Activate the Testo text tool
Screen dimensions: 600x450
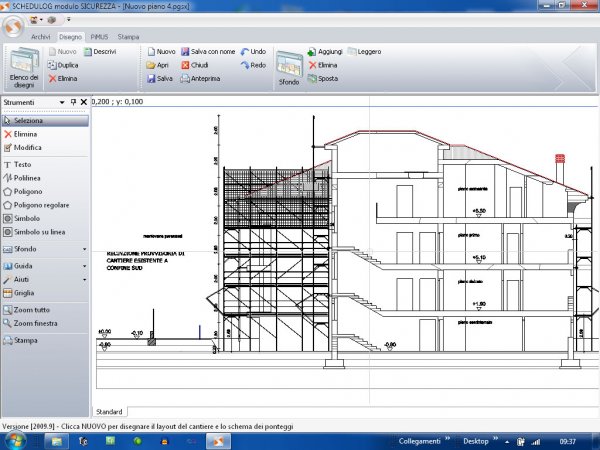click(22, 163)
